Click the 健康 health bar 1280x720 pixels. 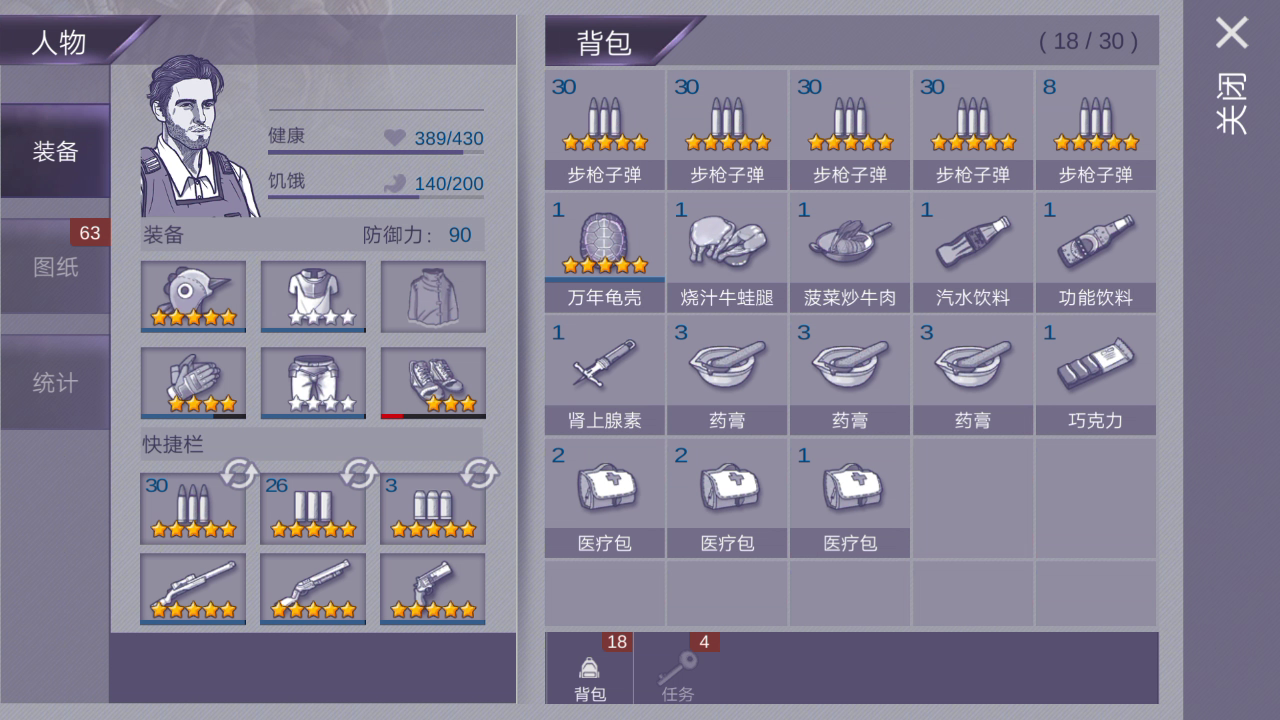pos(376,139)
